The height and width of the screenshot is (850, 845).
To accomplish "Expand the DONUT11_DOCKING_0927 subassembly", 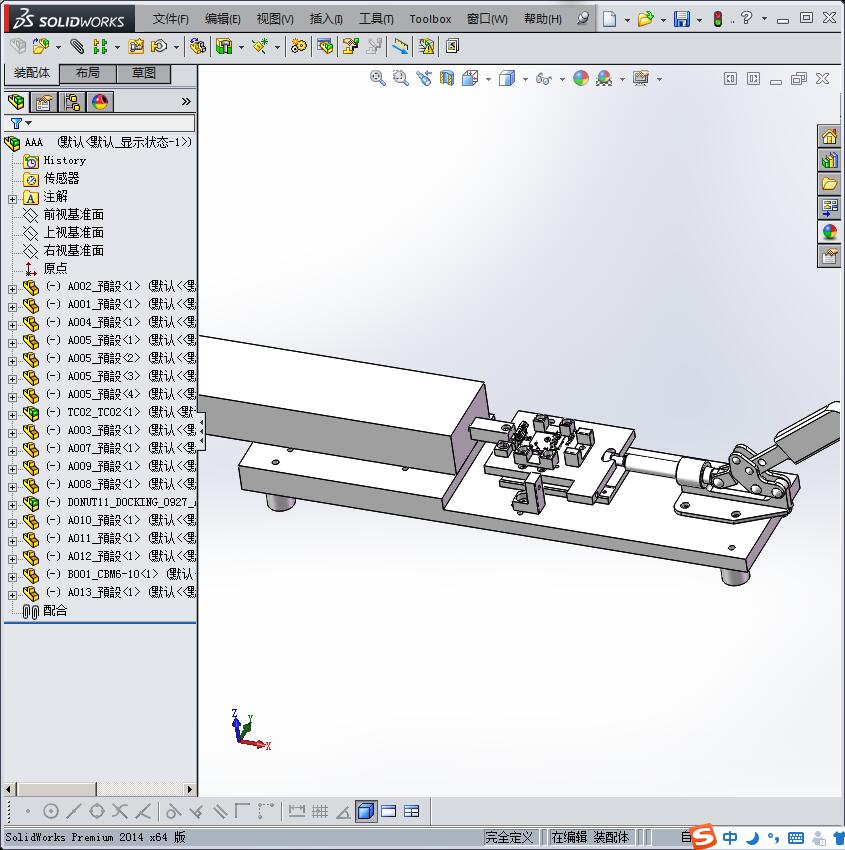I will pyautogui.click(x=12, y=505).
